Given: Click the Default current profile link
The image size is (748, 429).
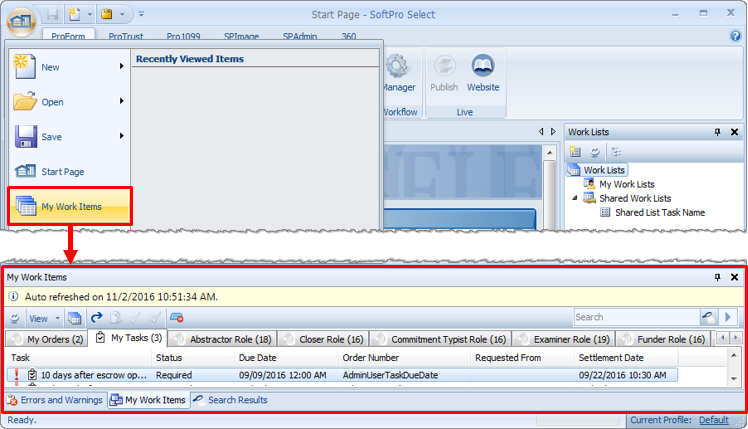Looking at the screenshot, I should pos(713,420).
